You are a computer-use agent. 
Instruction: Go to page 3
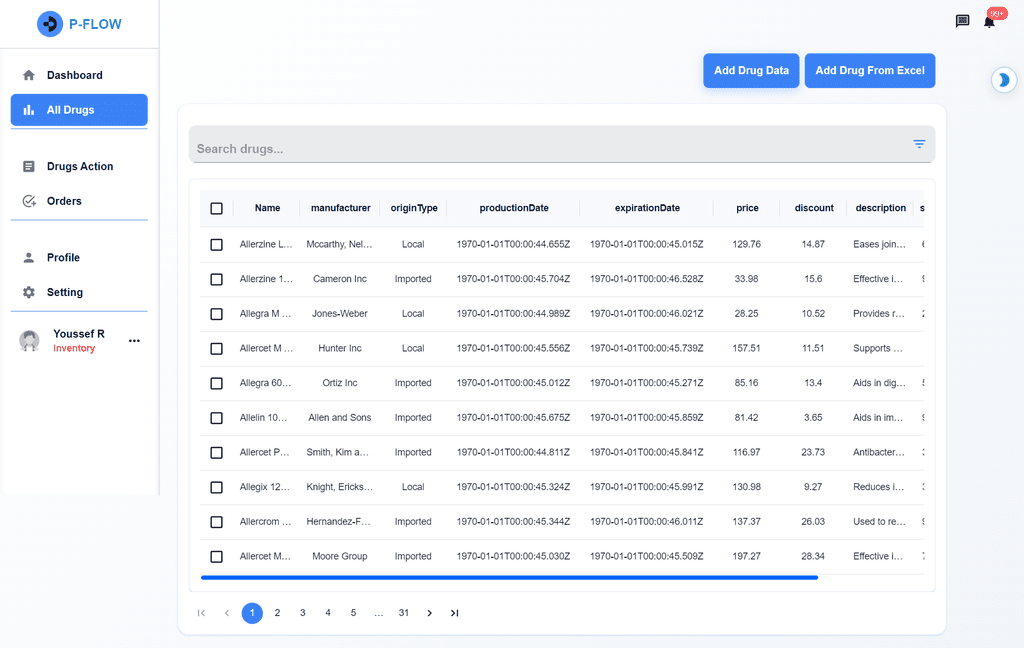click(302, 613)
